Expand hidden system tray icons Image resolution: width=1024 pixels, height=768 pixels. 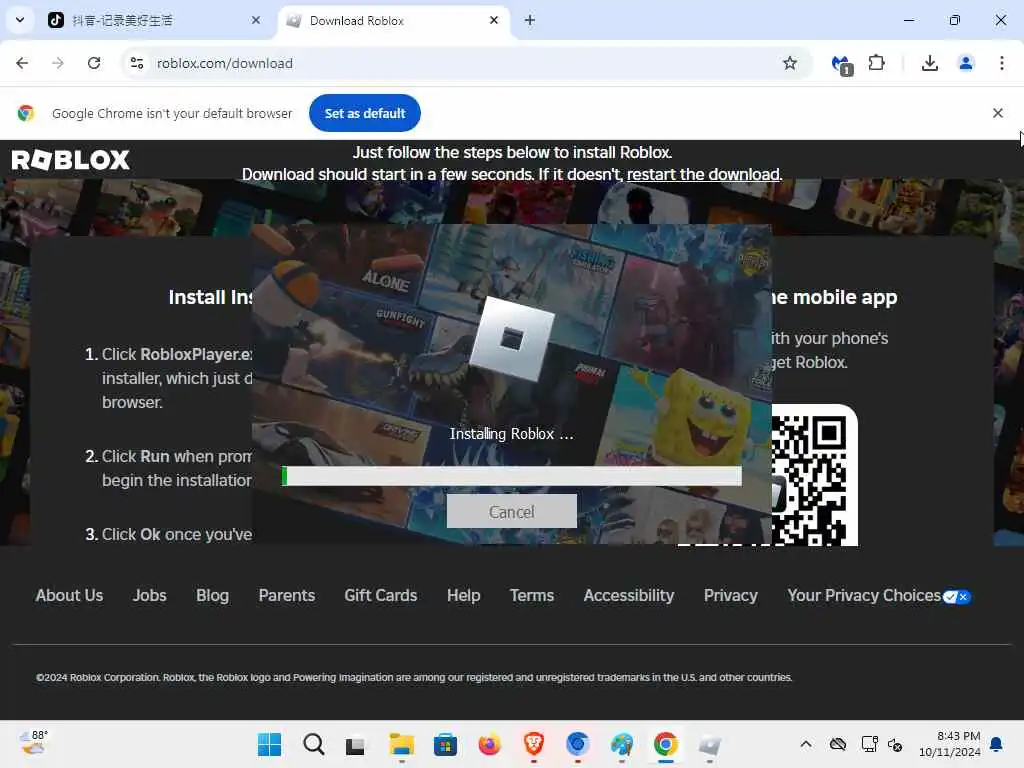[806, 744]
